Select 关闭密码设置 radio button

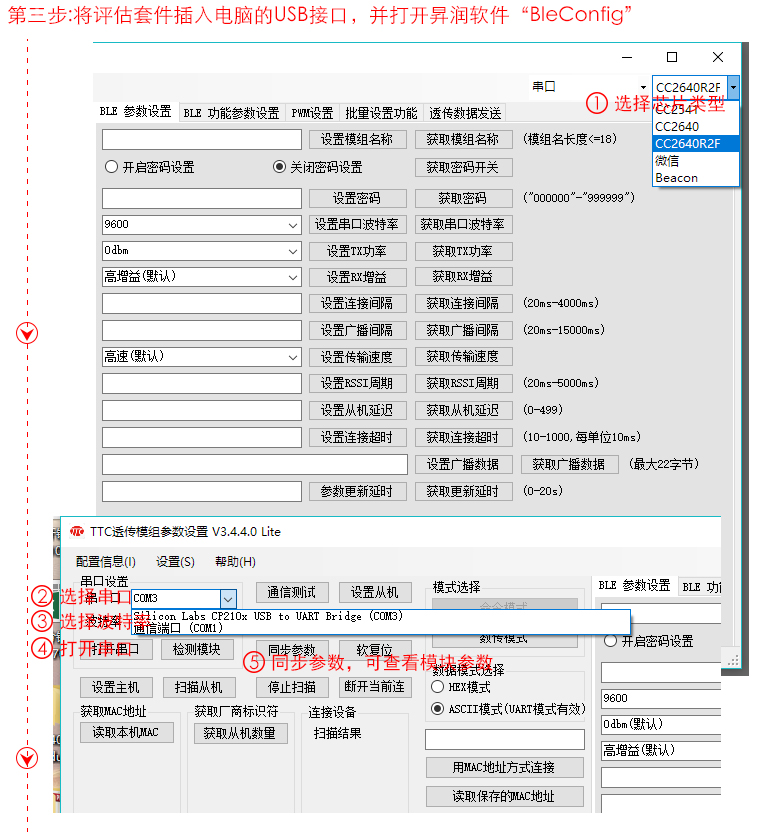pyautogui.click(x=279, y=167)
